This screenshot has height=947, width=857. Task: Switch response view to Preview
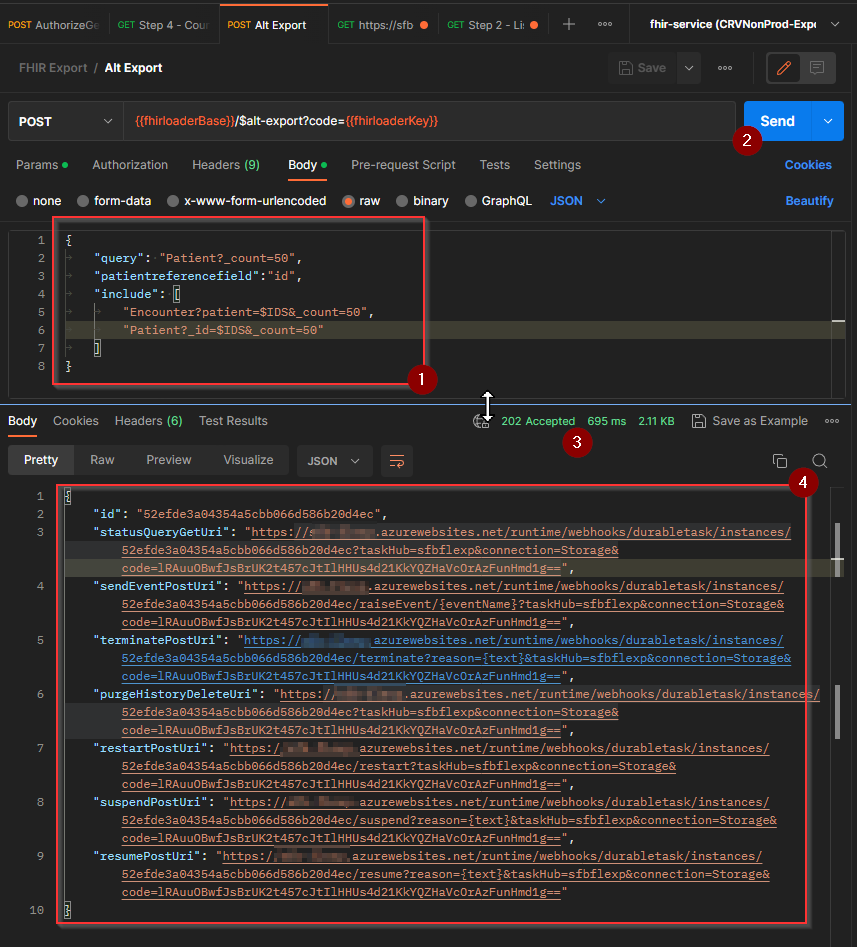tap(169, 460)
